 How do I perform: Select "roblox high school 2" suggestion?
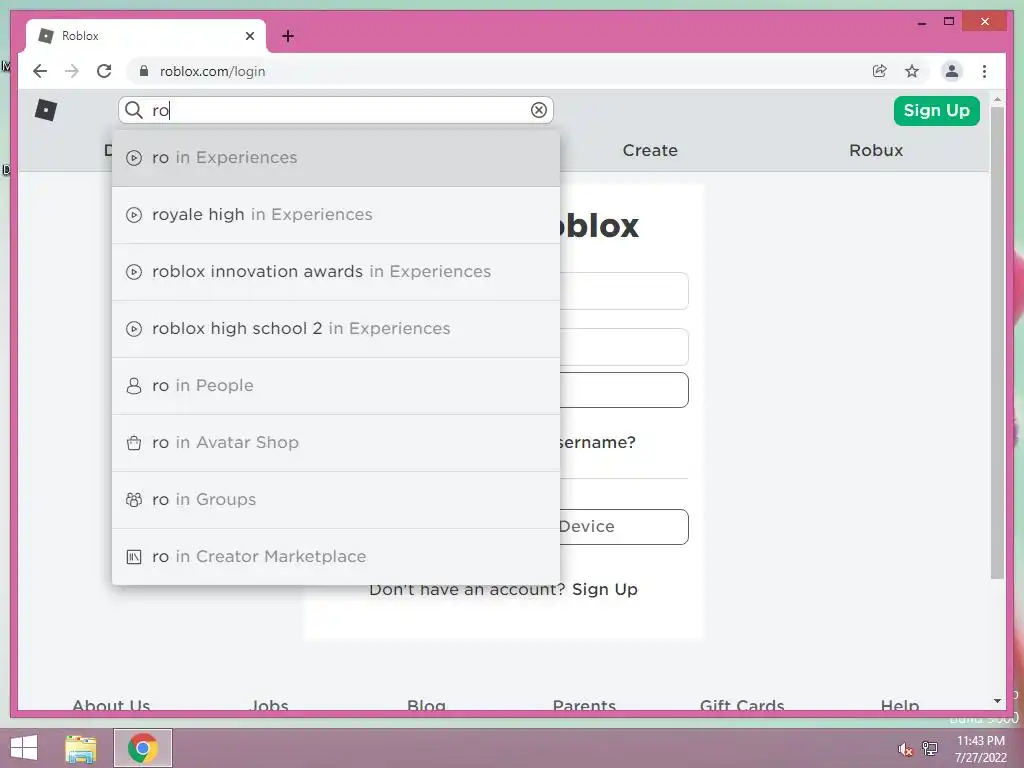[x=336, y=328]
